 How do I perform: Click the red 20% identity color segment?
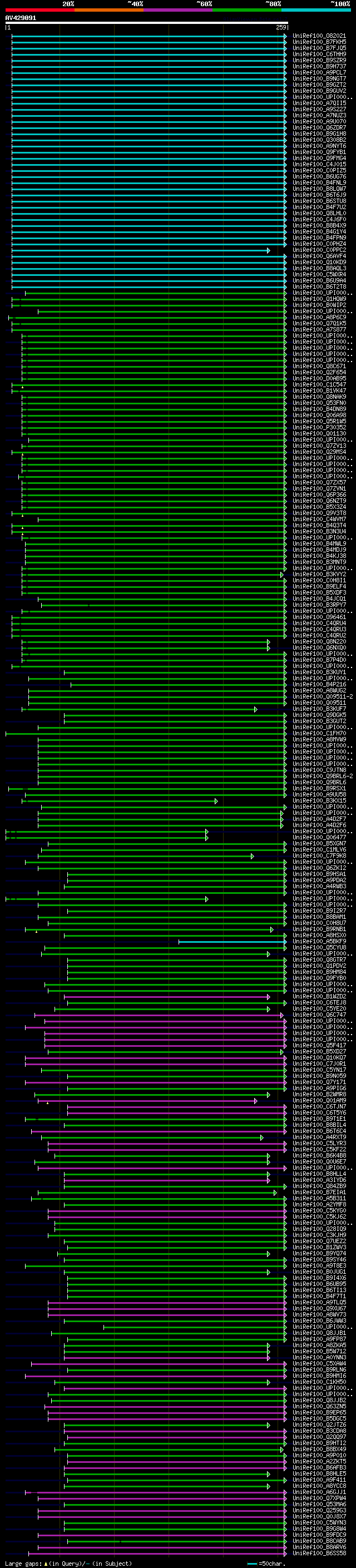click(x=39, y=10)
